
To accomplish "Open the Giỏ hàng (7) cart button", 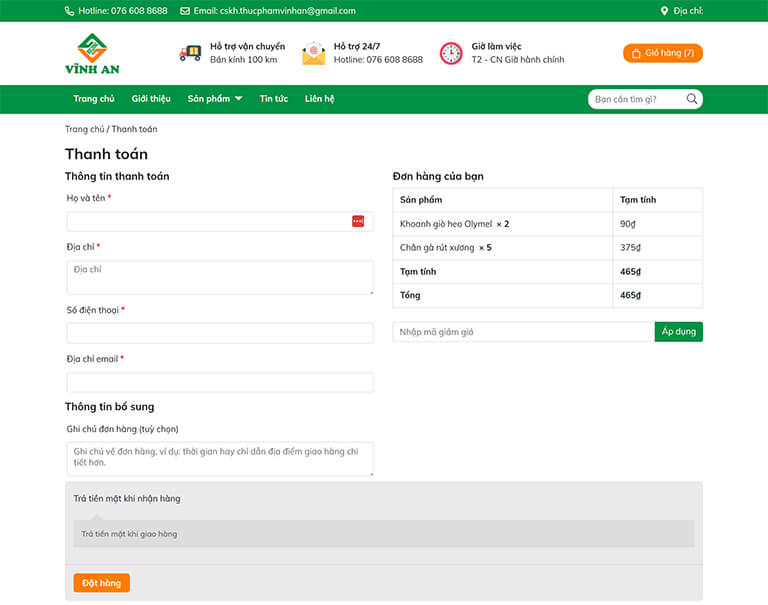I will [663, 53].
